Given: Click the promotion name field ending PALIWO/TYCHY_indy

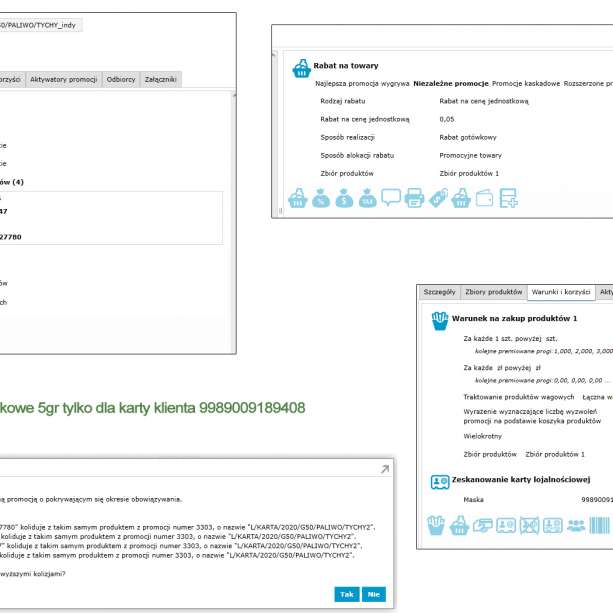Looking at the screenshot, I should tap(39, 25).
